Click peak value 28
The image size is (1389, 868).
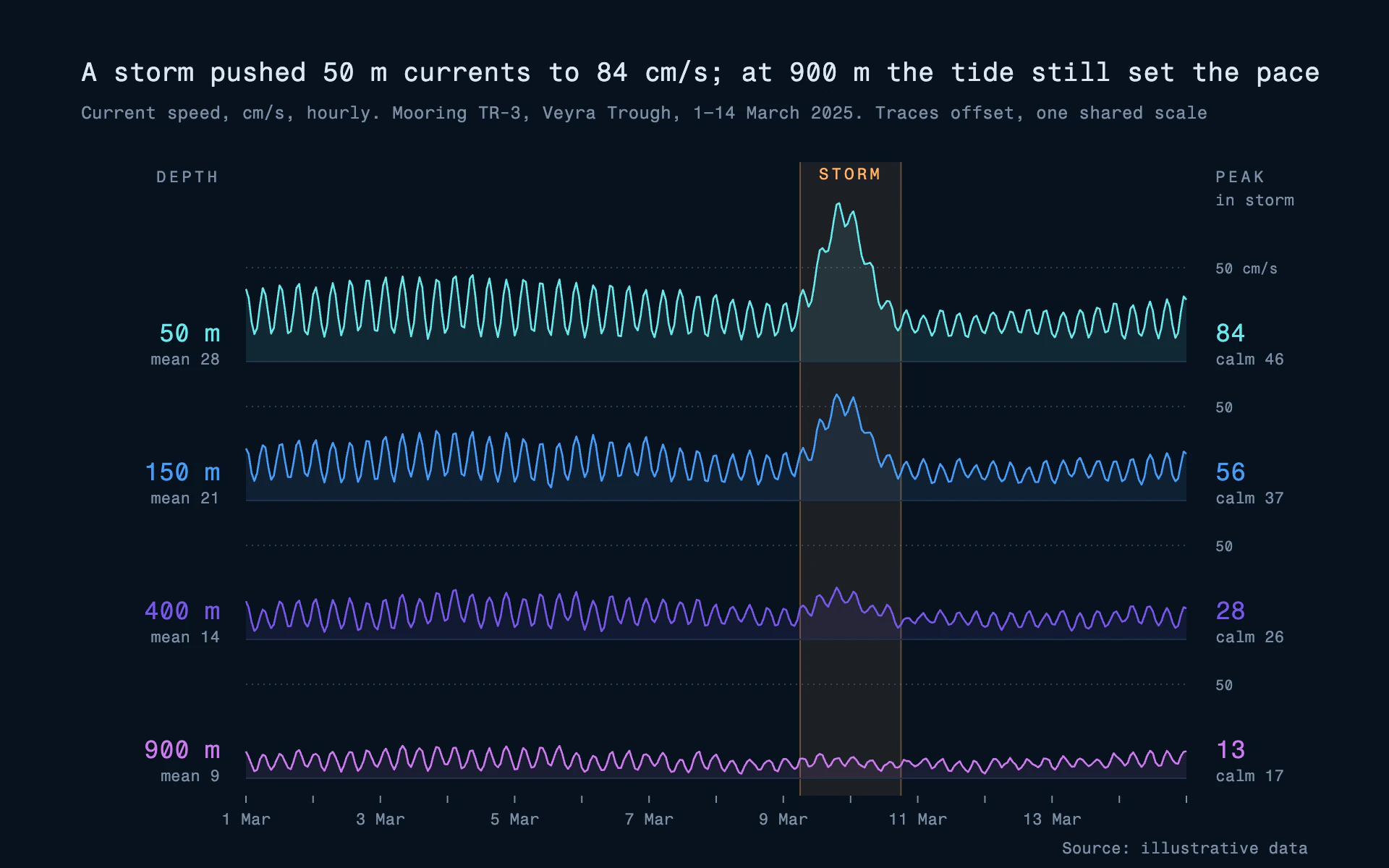[x=1231, y=611]
